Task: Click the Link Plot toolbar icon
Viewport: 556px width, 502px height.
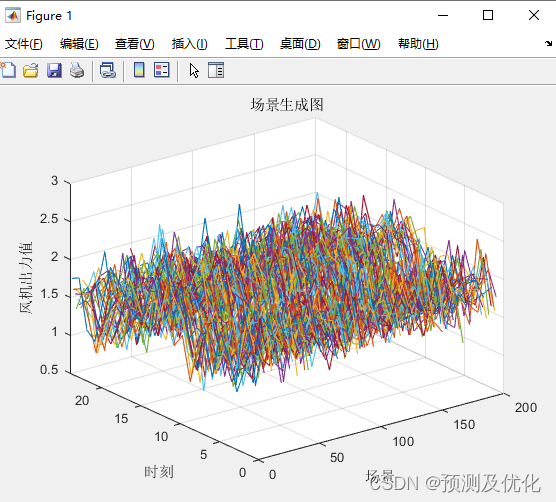Action: click(x=108, y=70)
